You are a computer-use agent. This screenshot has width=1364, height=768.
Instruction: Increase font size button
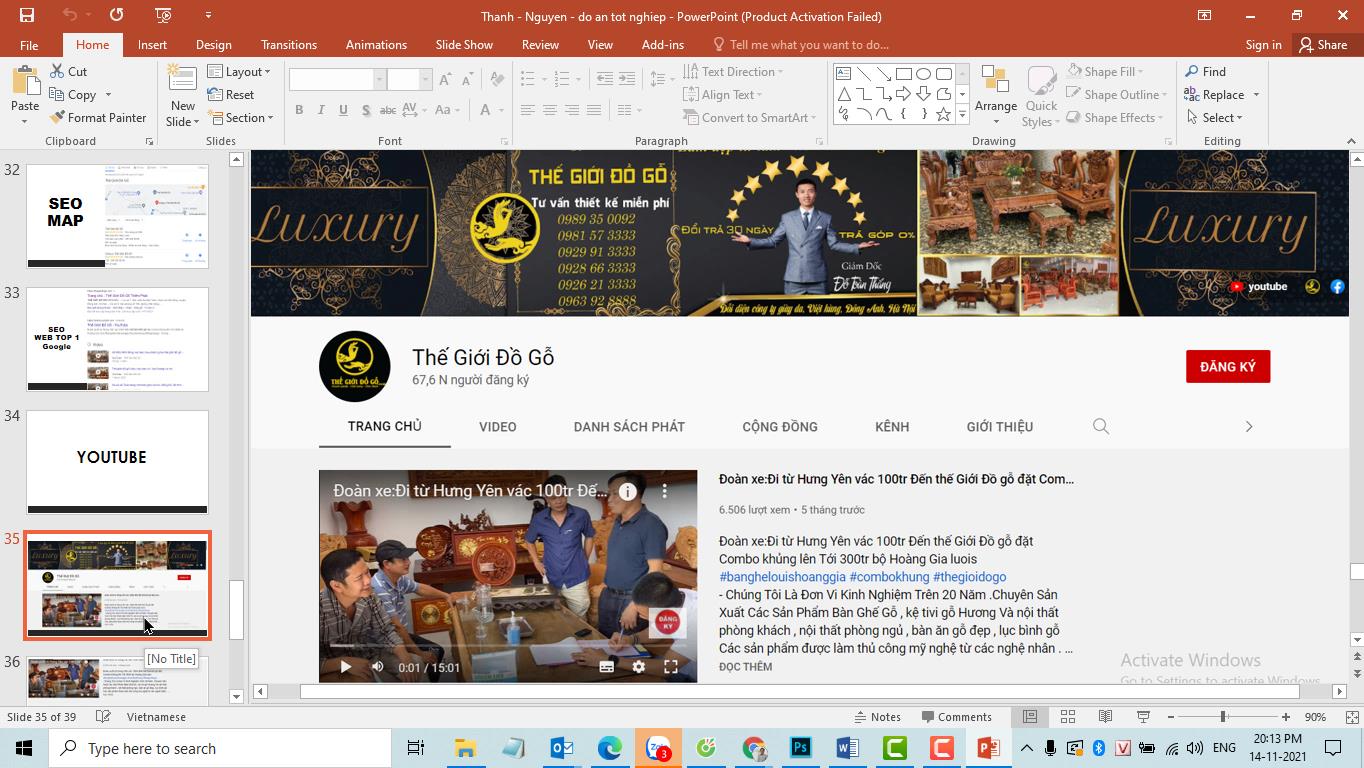click(x=445, y=79)
